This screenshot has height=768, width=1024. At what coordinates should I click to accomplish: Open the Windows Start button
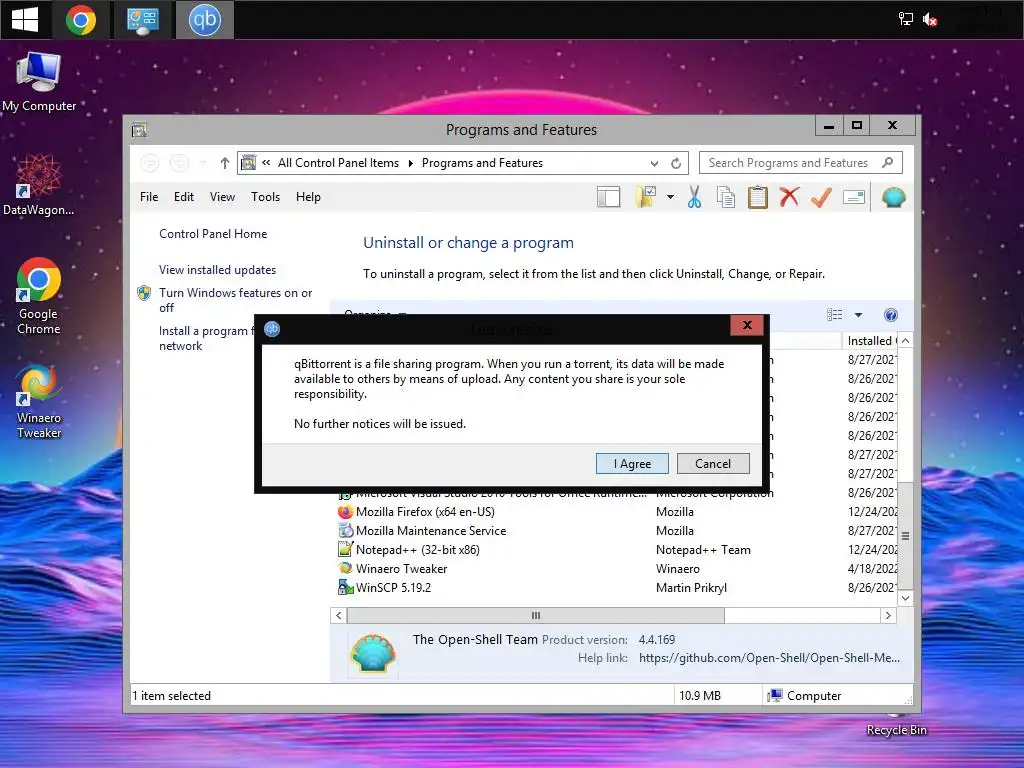click(25, 20)
